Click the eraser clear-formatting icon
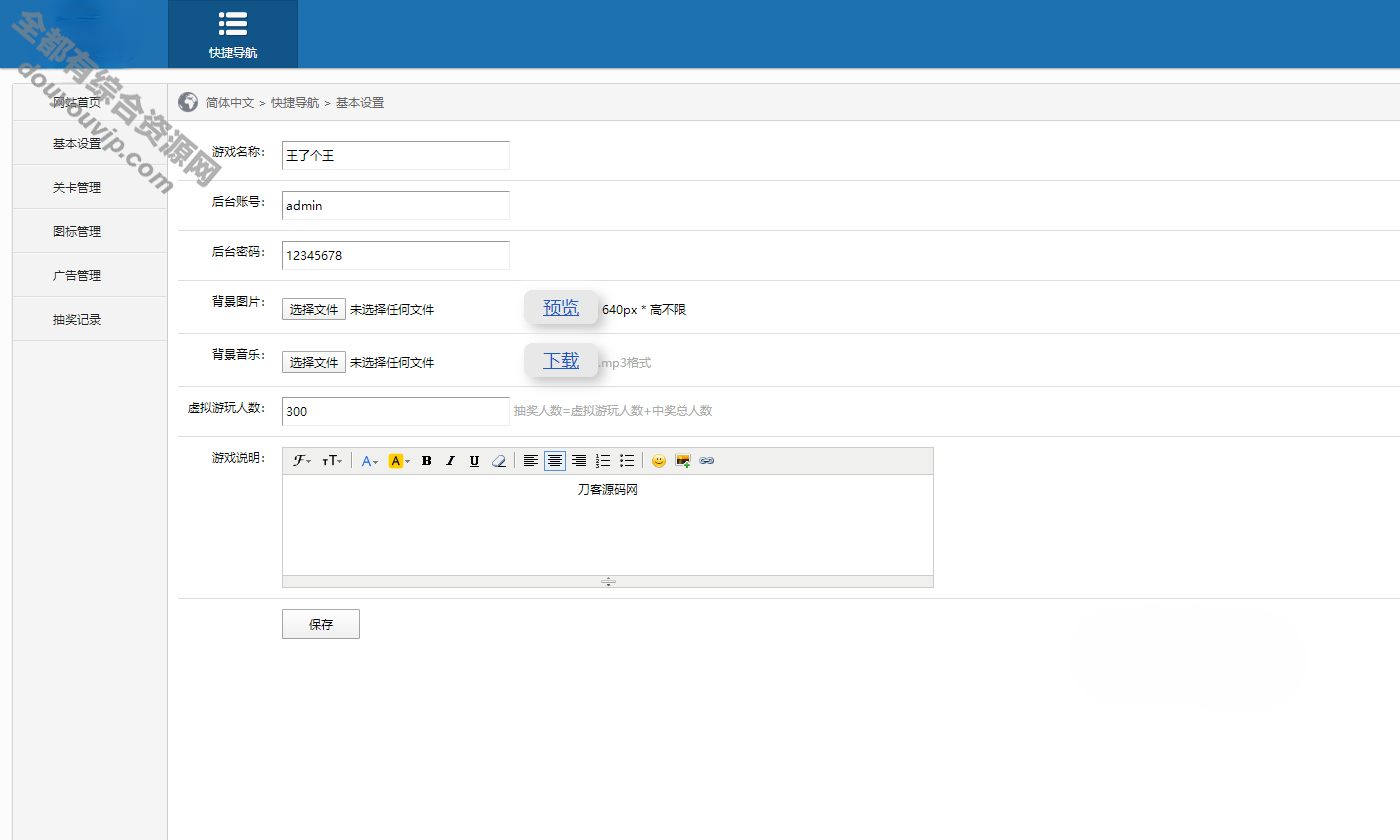Screen dimensions: 1400x840 click(x=499, y=461)
